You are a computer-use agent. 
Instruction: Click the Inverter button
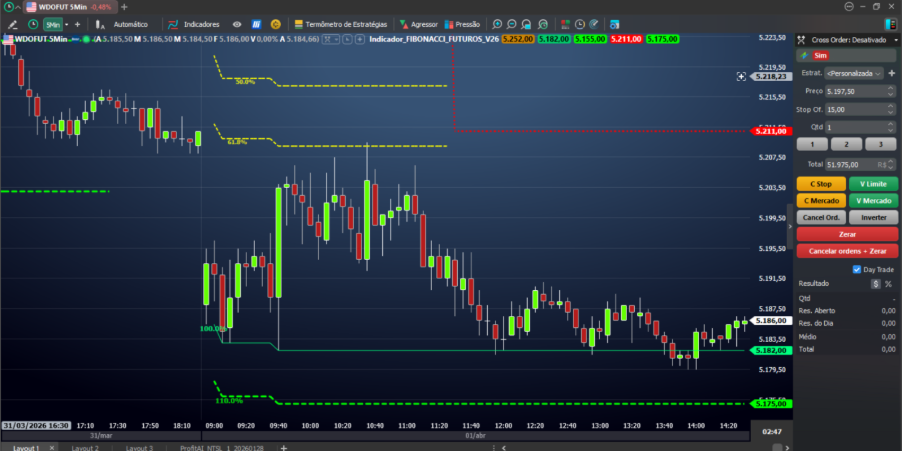click(873, 217)
